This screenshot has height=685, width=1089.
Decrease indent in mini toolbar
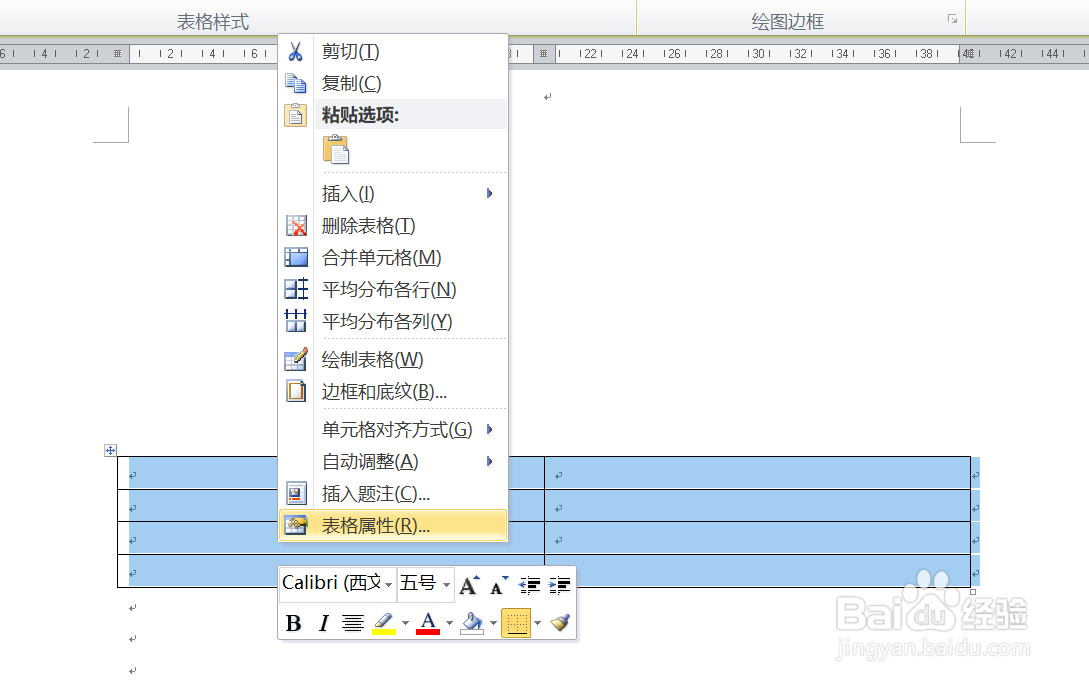click(529, 585)
